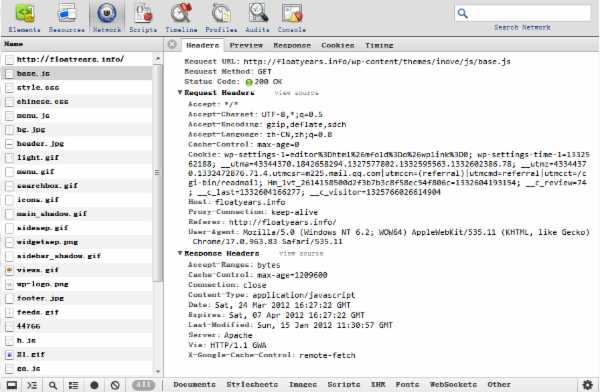This screenshot has width=600, height=392.
Task: Select the bg.jpg request
Action: [x=77, y=130]
